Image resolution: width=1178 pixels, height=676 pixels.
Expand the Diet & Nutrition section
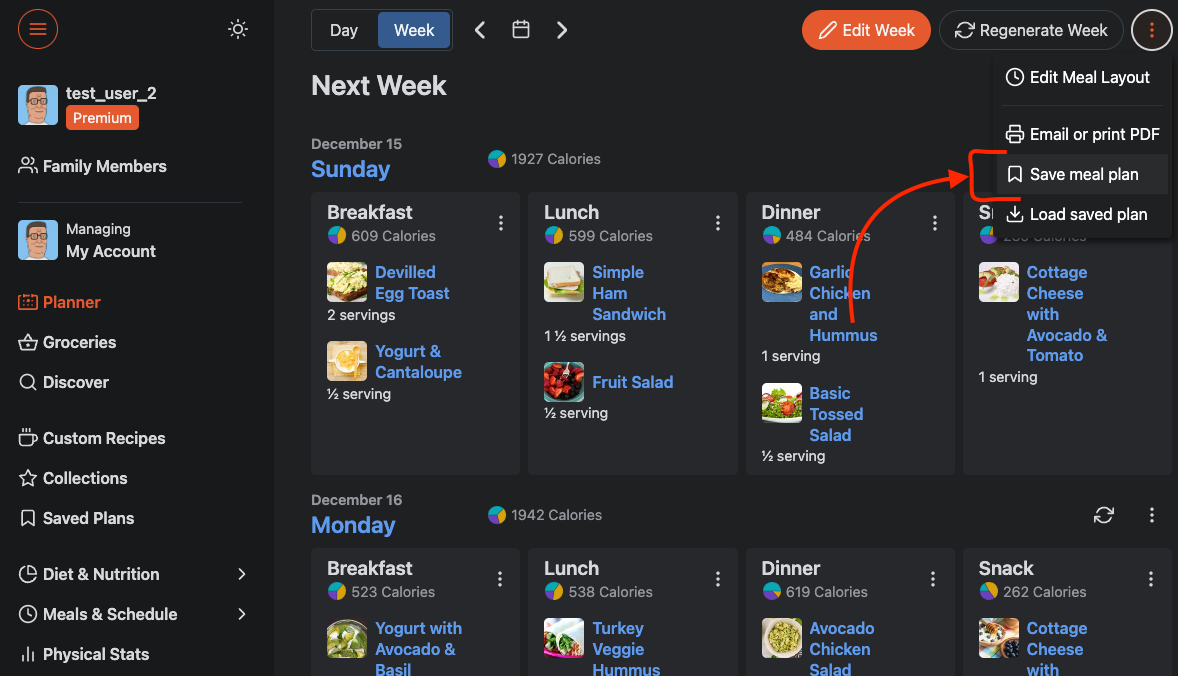pos(241,574)
